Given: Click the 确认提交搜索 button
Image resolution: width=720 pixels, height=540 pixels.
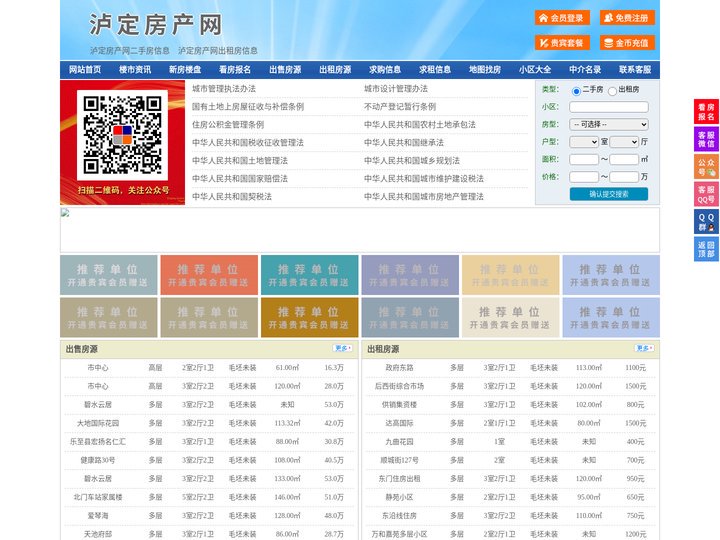Looking at the screenshot, I should [609, 194].
